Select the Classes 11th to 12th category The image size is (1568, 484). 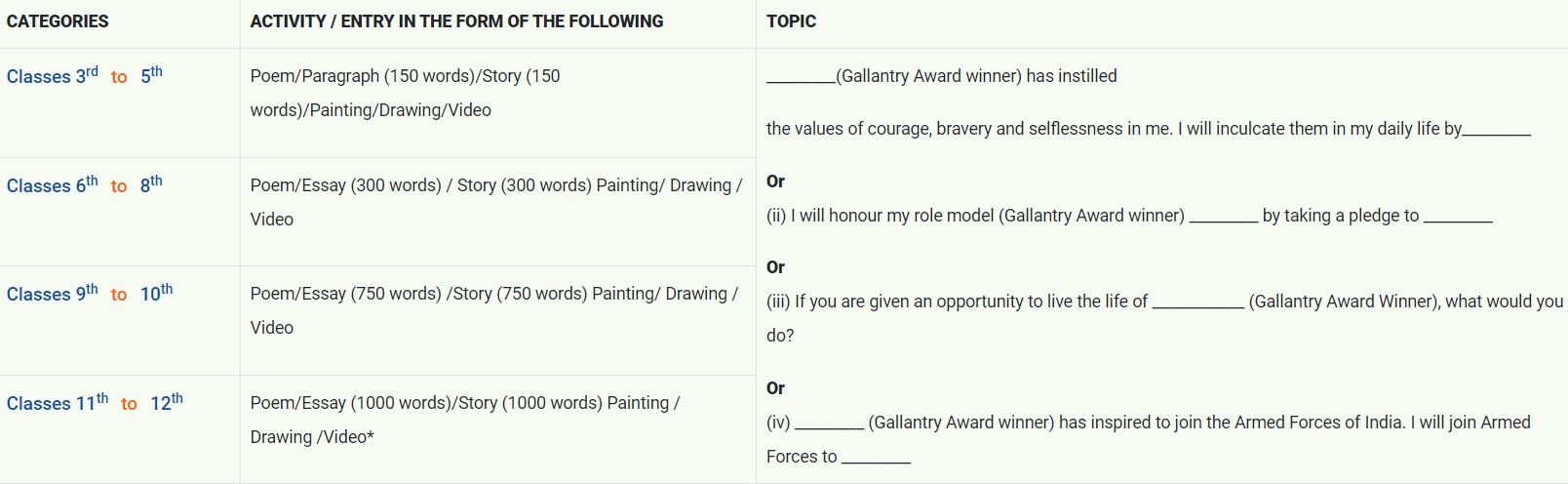(x=95, y=403)
